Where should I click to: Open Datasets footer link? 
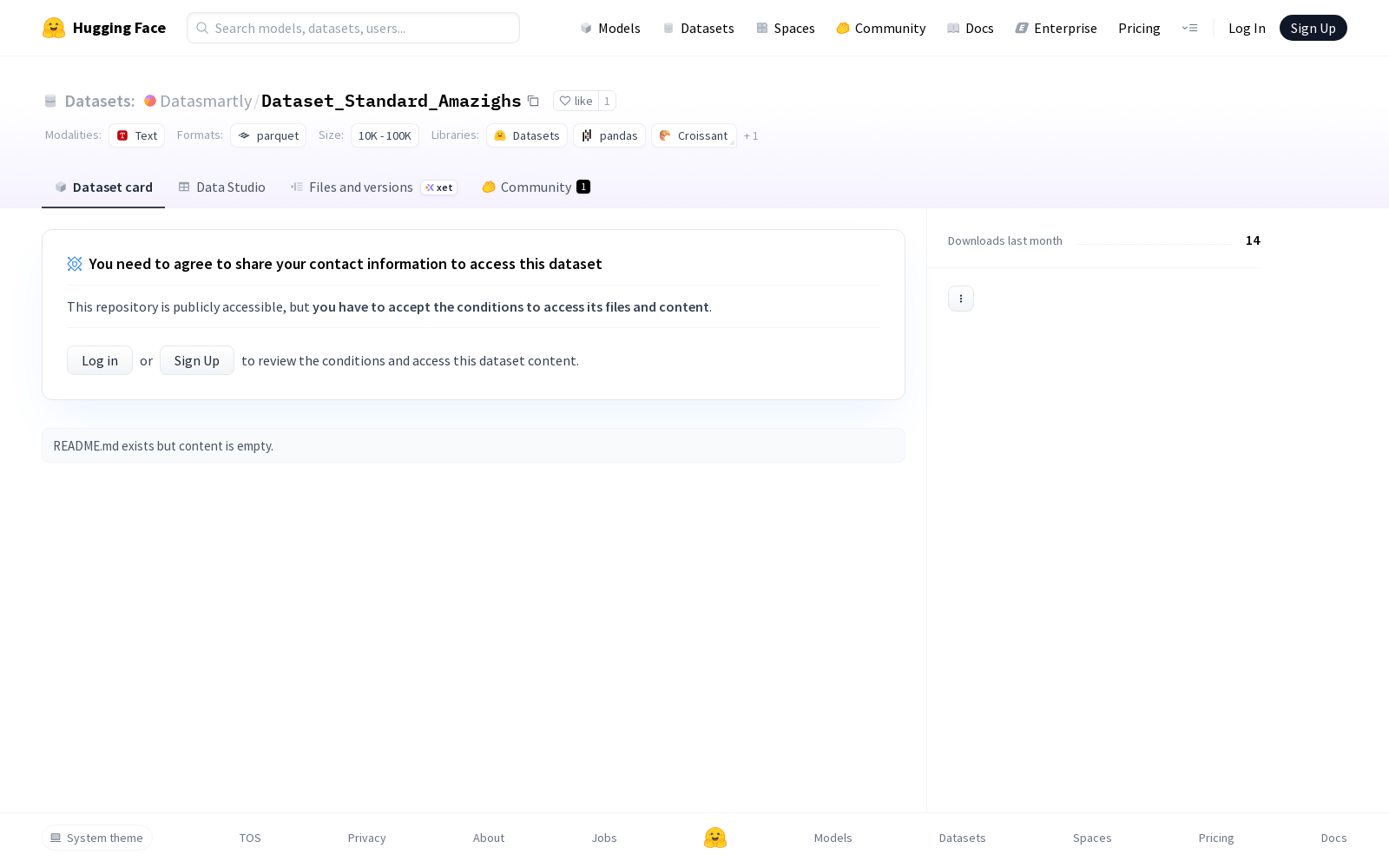click(x=963, y=838)
